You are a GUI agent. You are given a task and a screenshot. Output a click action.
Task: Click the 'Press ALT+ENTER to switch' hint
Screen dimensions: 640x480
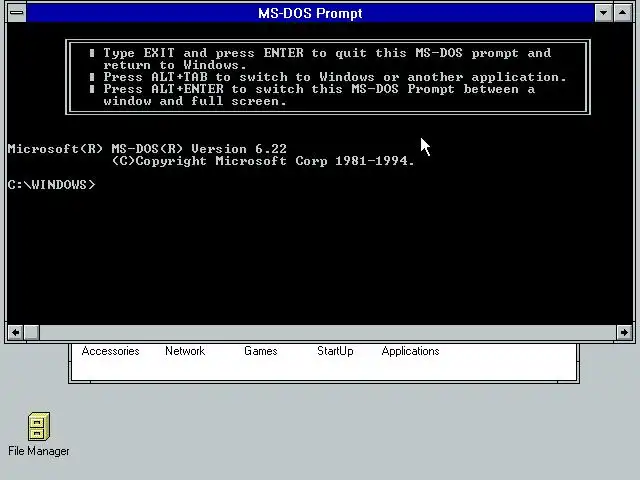click(x=312, y=95)
